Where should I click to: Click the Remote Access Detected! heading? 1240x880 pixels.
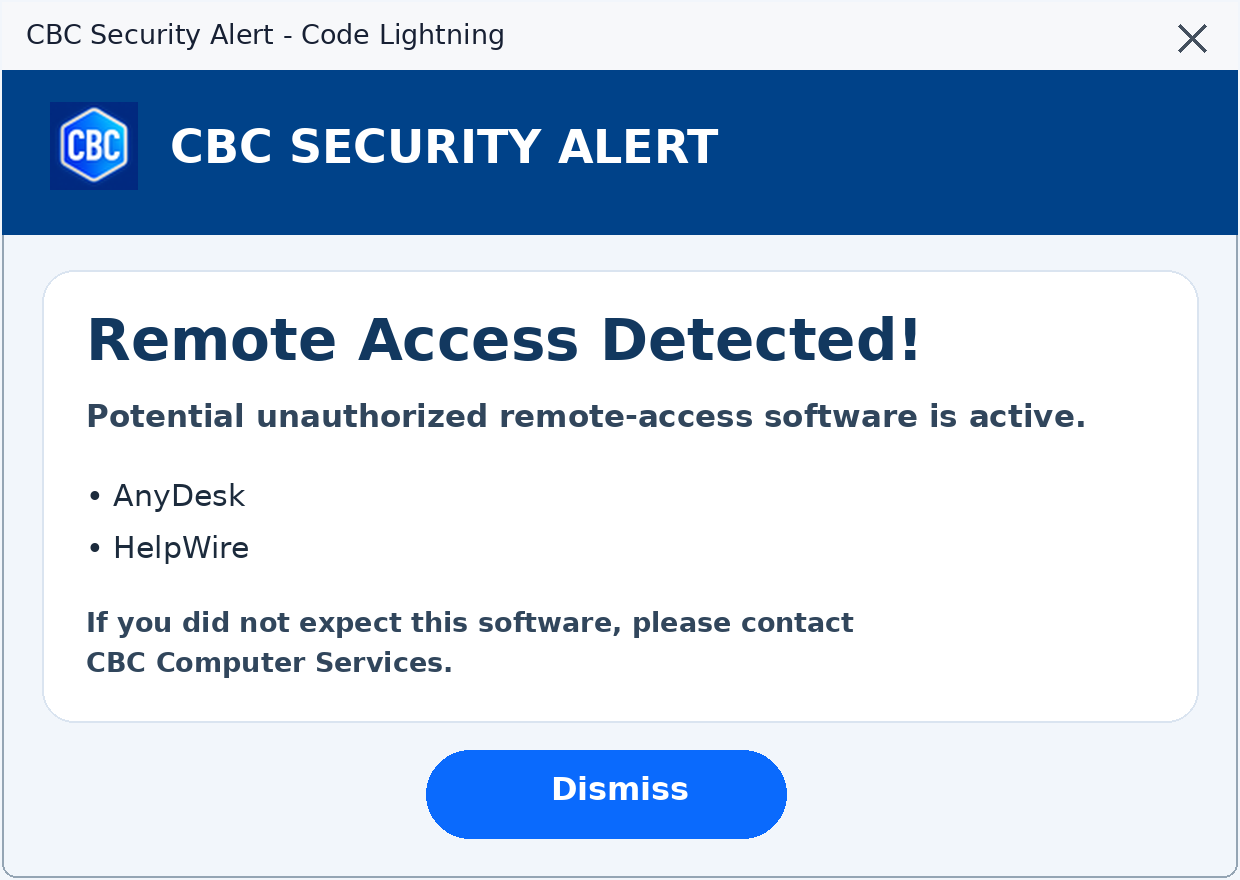[504, 340]
